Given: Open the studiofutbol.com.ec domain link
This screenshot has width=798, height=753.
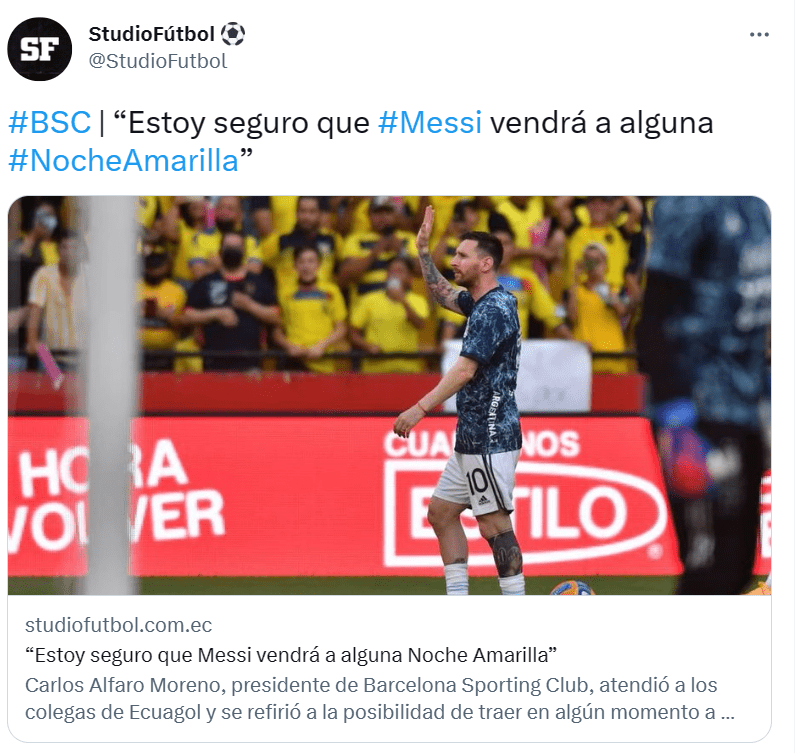Looking at the screenshot, I should [x=118, y=625].
